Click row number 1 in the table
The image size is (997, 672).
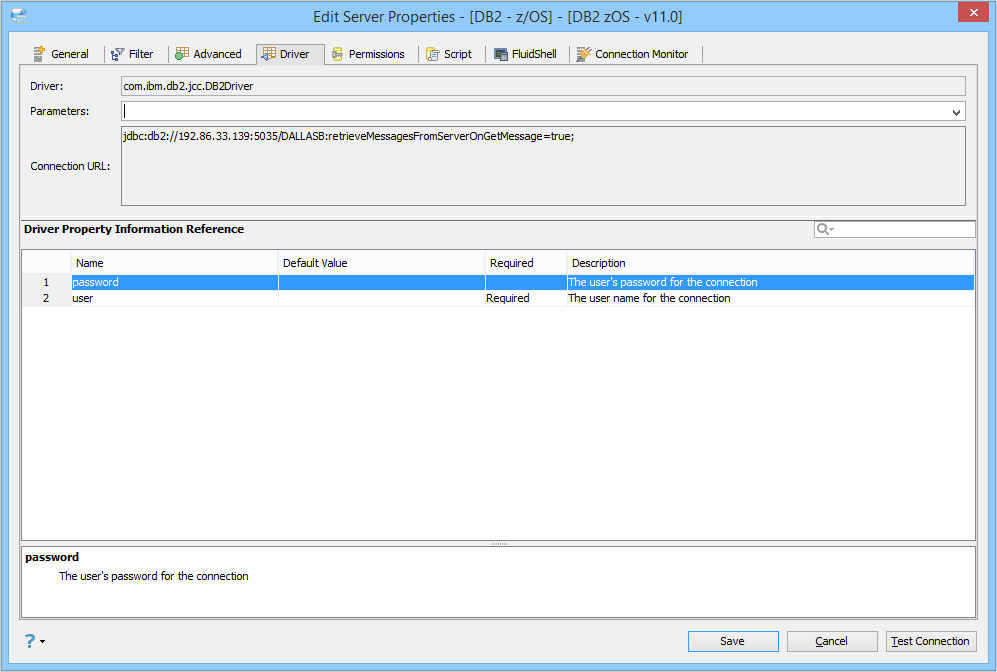point(46,282)
